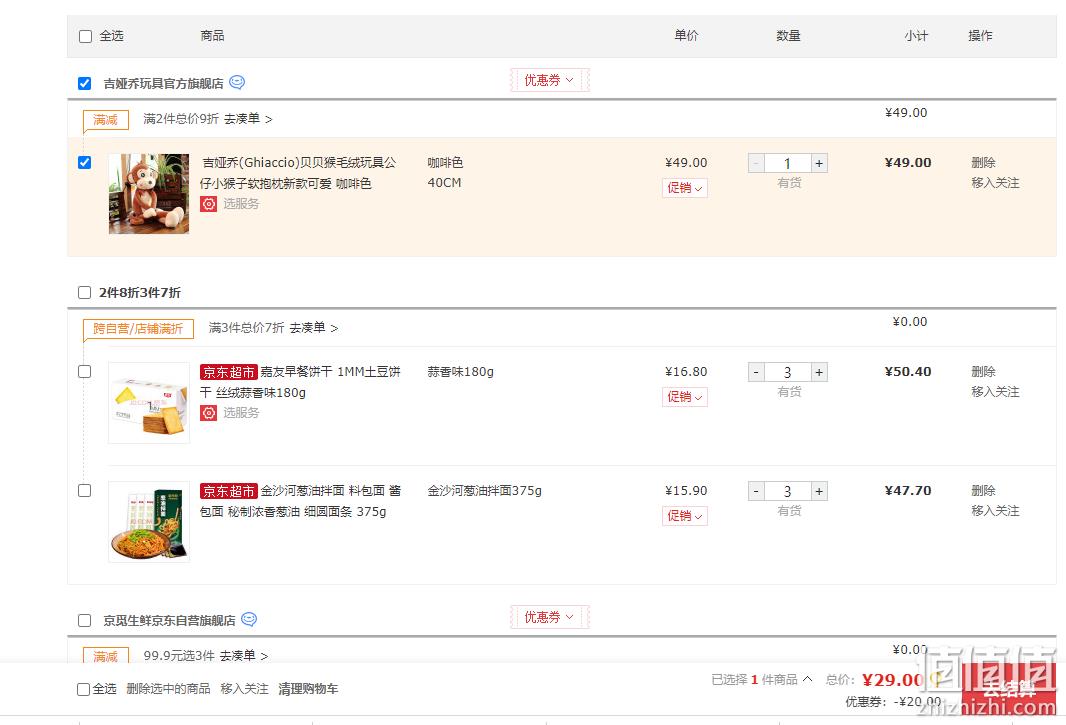Open 促销 dropdown for 嘉友早餐饼干
This screenshot has width=1066, height=725.
[x=685, y=397]
